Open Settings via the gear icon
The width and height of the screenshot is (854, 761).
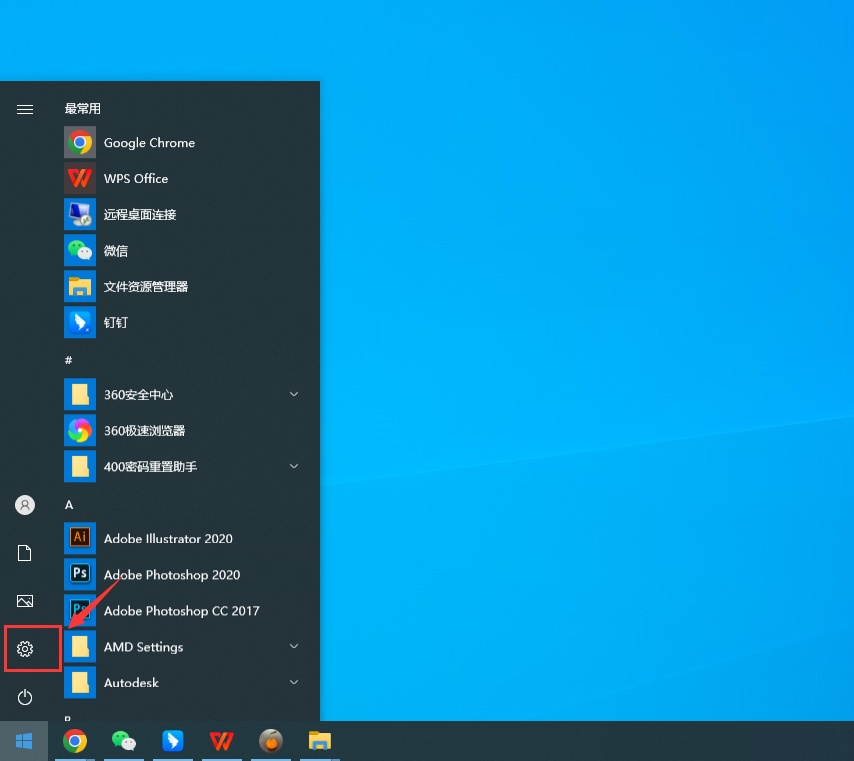[24, 648]
